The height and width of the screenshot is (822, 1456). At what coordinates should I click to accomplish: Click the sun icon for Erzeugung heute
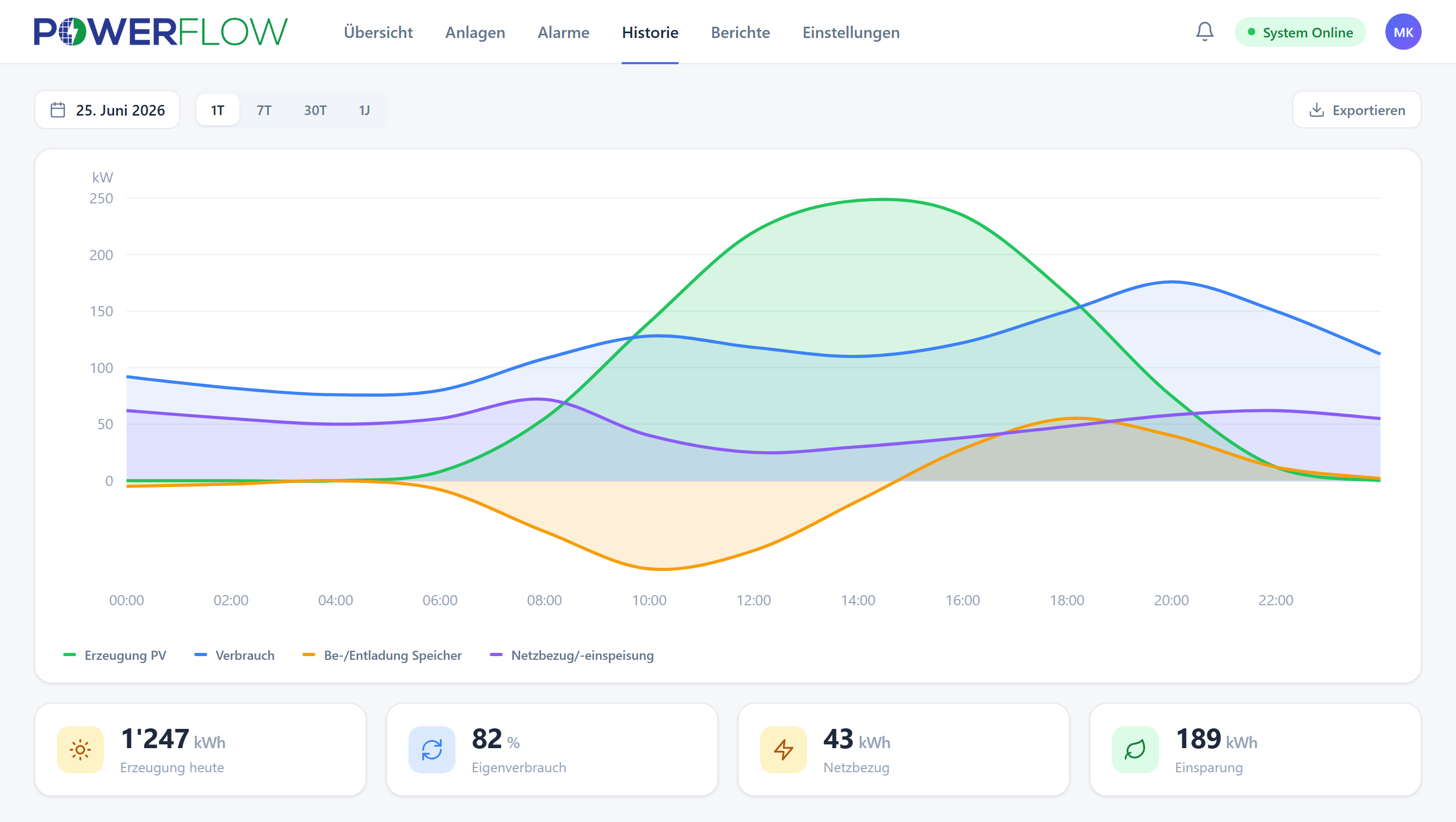coord(80,750)
